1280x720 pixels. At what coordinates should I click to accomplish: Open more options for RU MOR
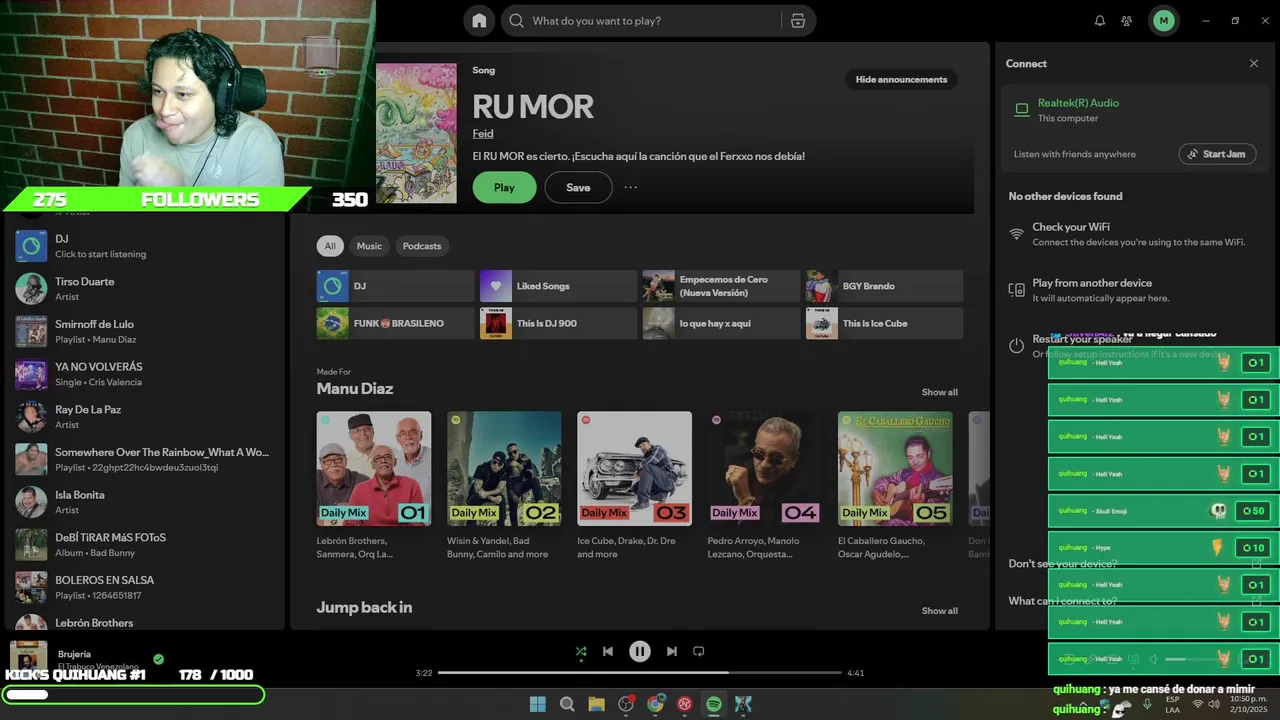click(x=630, y=187)
